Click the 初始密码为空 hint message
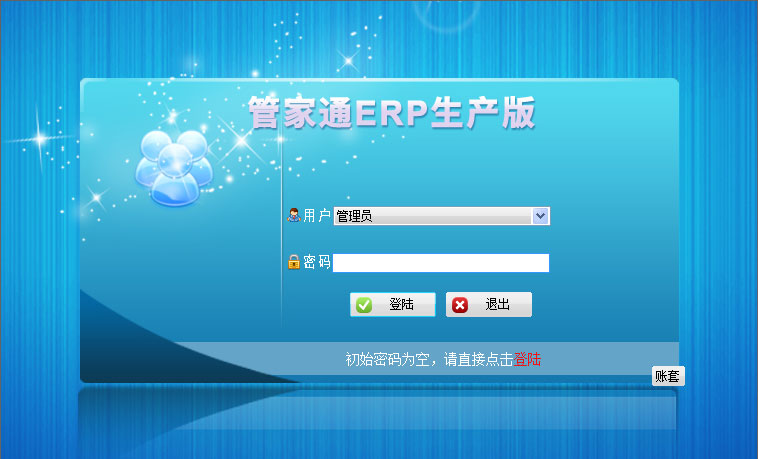Screen dimensions: 758x459 428,359
